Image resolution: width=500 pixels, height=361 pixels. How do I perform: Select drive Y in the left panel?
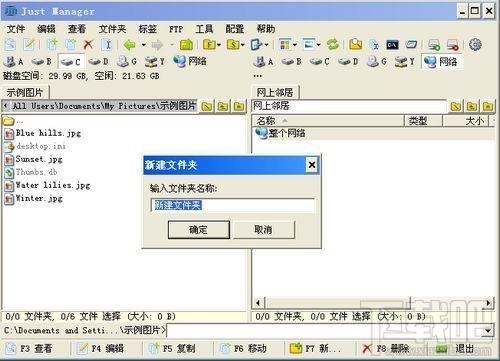(x=155, y=62)
